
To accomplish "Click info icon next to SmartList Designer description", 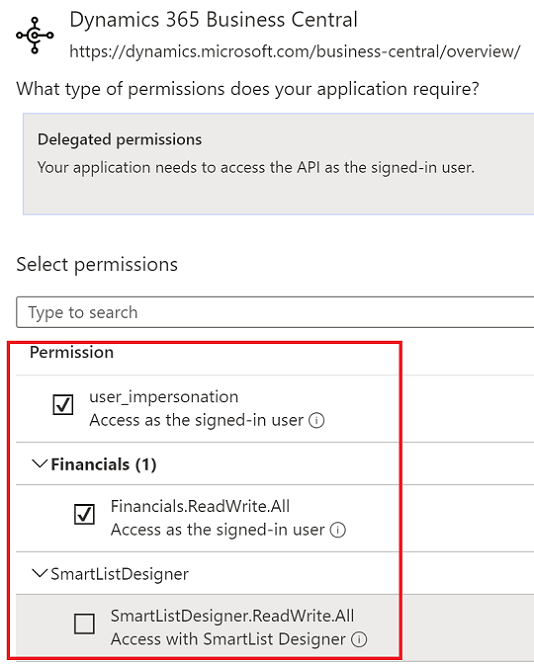I will tap(359, 639).
